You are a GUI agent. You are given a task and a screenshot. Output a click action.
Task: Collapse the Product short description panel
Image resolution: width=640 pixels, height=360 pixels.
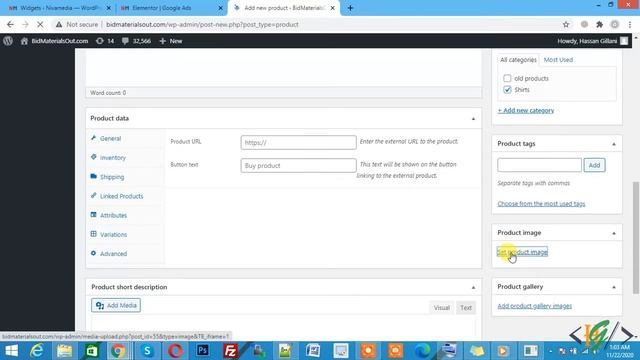point(473,287)
